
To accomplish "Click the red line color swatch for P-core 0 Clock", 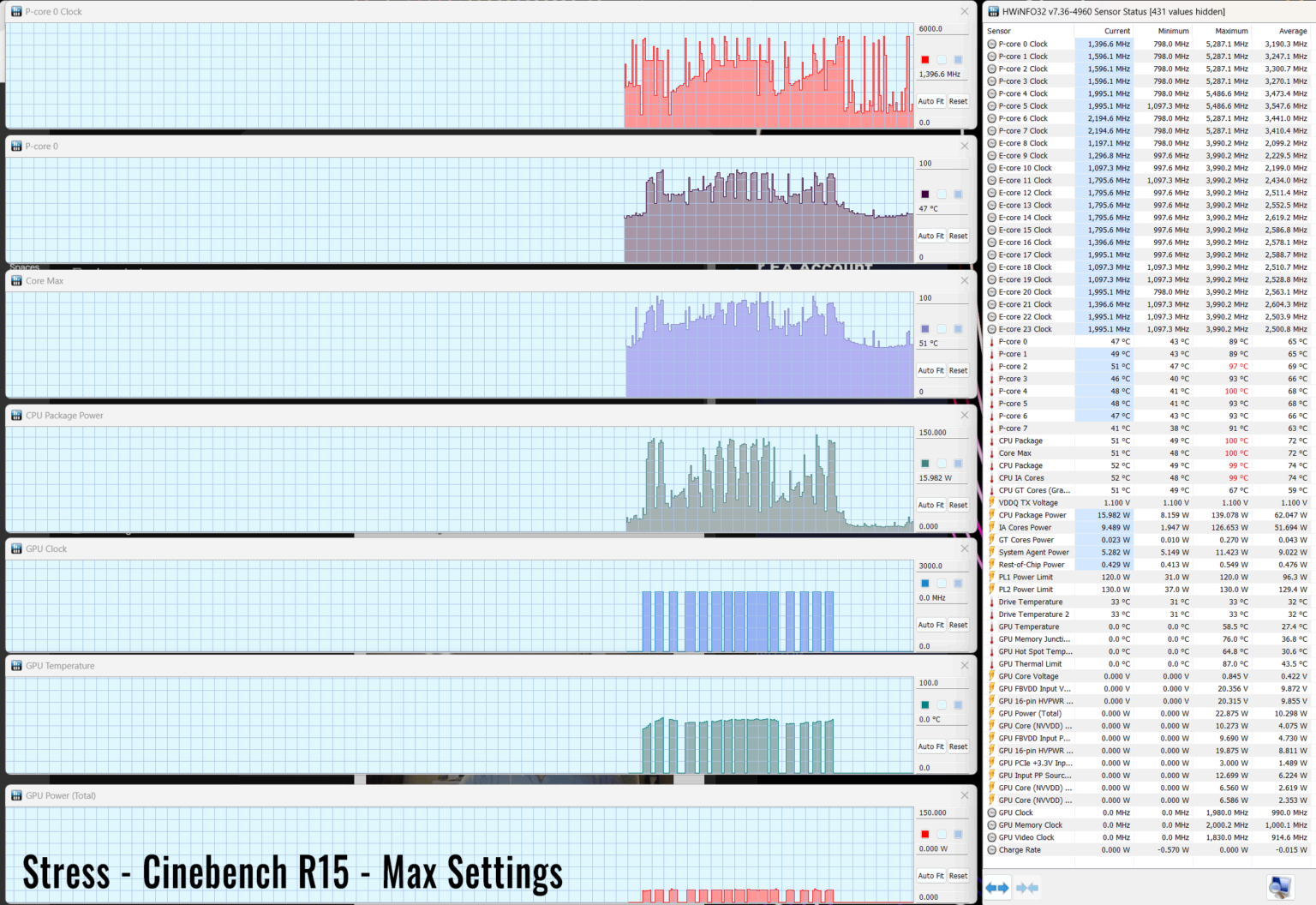I will 925,60.
